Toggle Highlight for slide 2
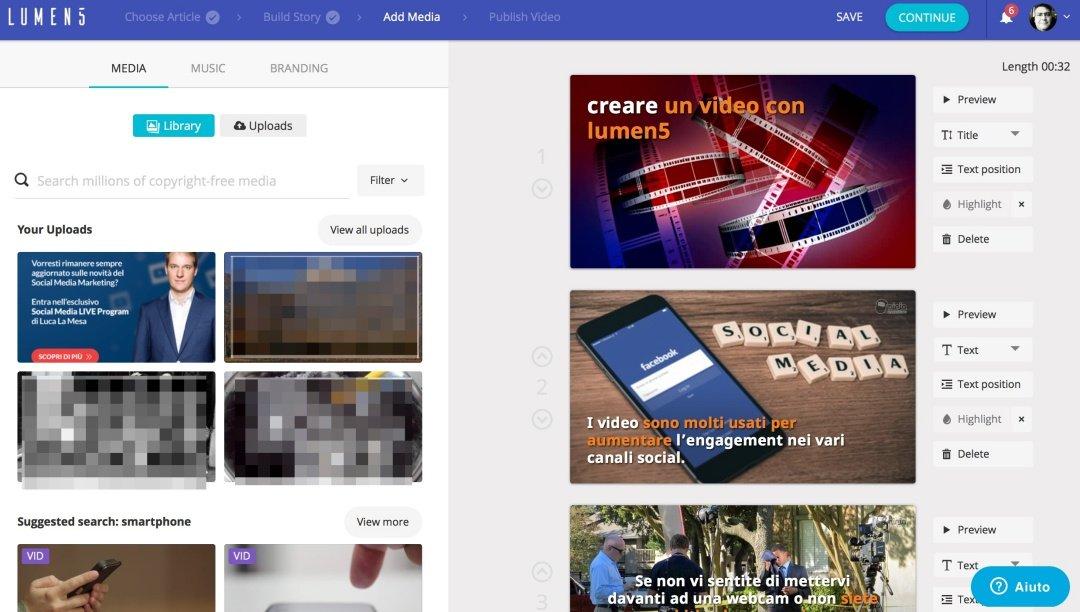This screenshot has height=612, width=1080. [x=972, y=419]
